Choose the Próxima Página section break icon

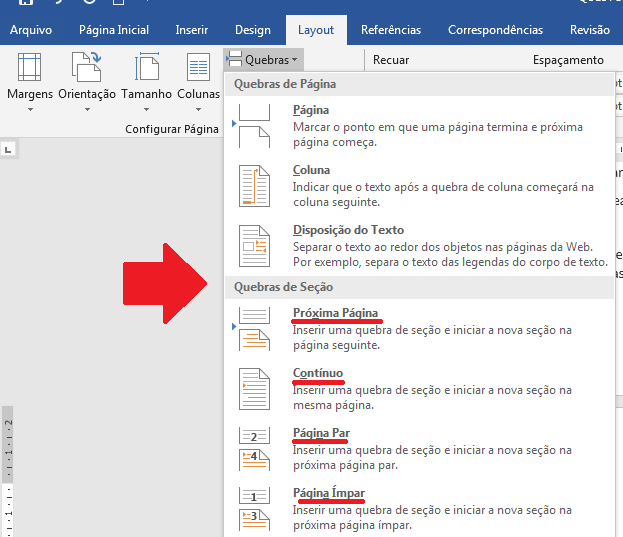[x=254, y=328]
